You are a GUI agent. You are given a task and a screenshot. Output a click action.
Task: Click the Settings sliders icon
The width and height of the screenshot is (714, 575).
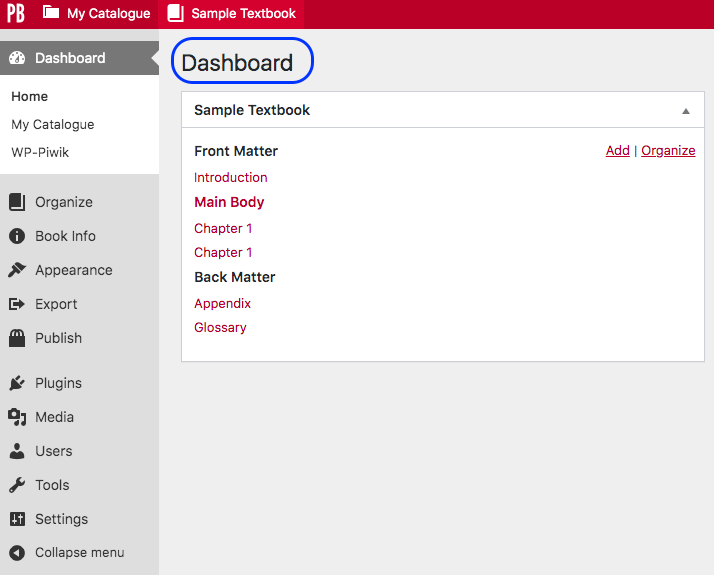tap(17, 519)
